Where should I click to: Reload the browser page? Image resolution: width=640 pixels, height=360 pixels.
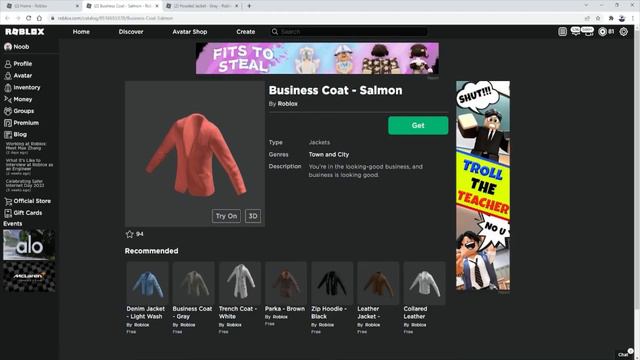click(x=29, y=18)
